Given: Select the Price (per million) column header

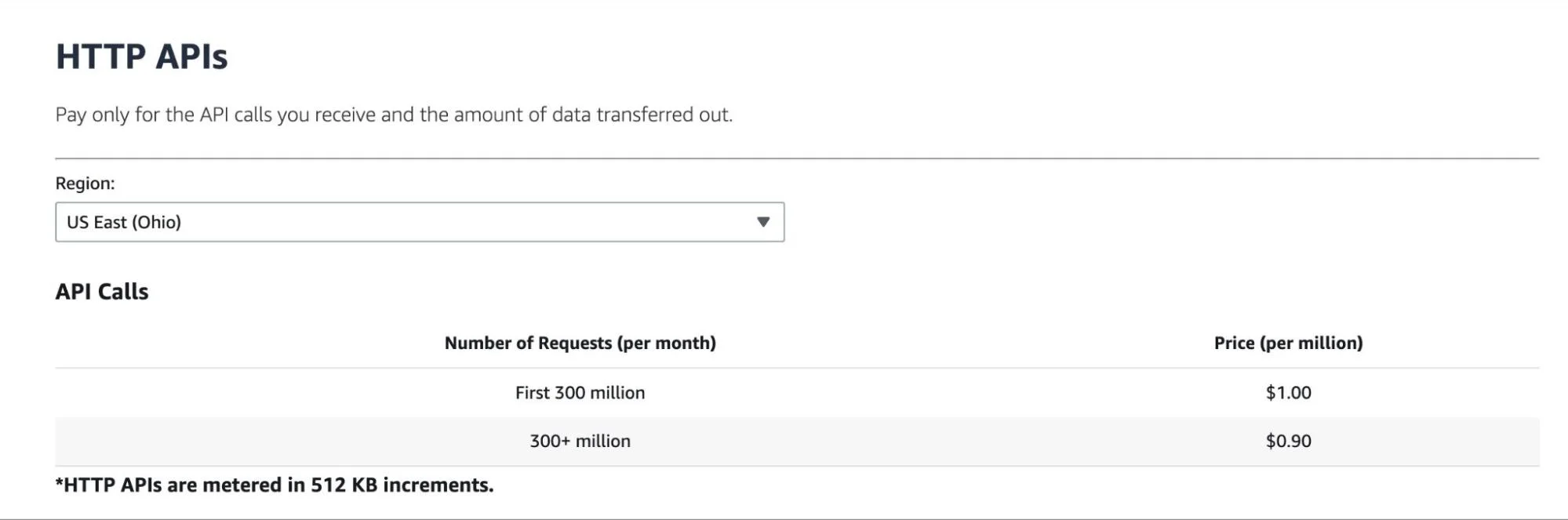Looking at the screenshot, I should pyautogui.click(x=1288, y=343).
